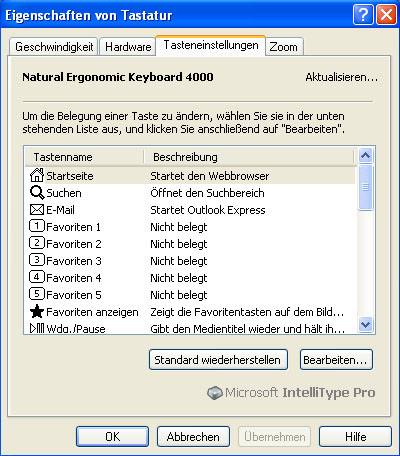Click the scrollbar down arrow
The width and height of the screenshot is (400, 456).
pyautogui.click(x=366, y=324)
